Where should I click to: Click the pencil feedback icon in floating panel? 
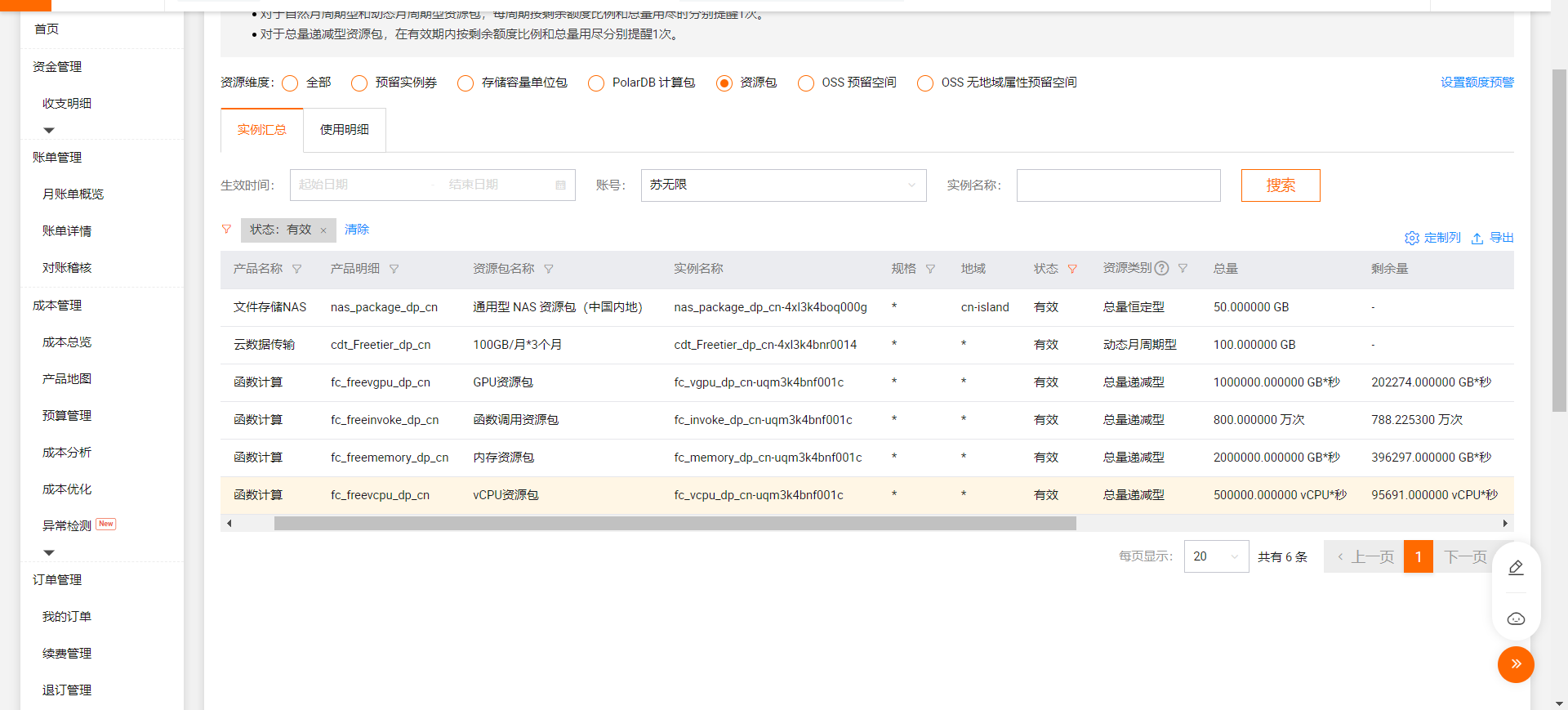coord(1516,567)
